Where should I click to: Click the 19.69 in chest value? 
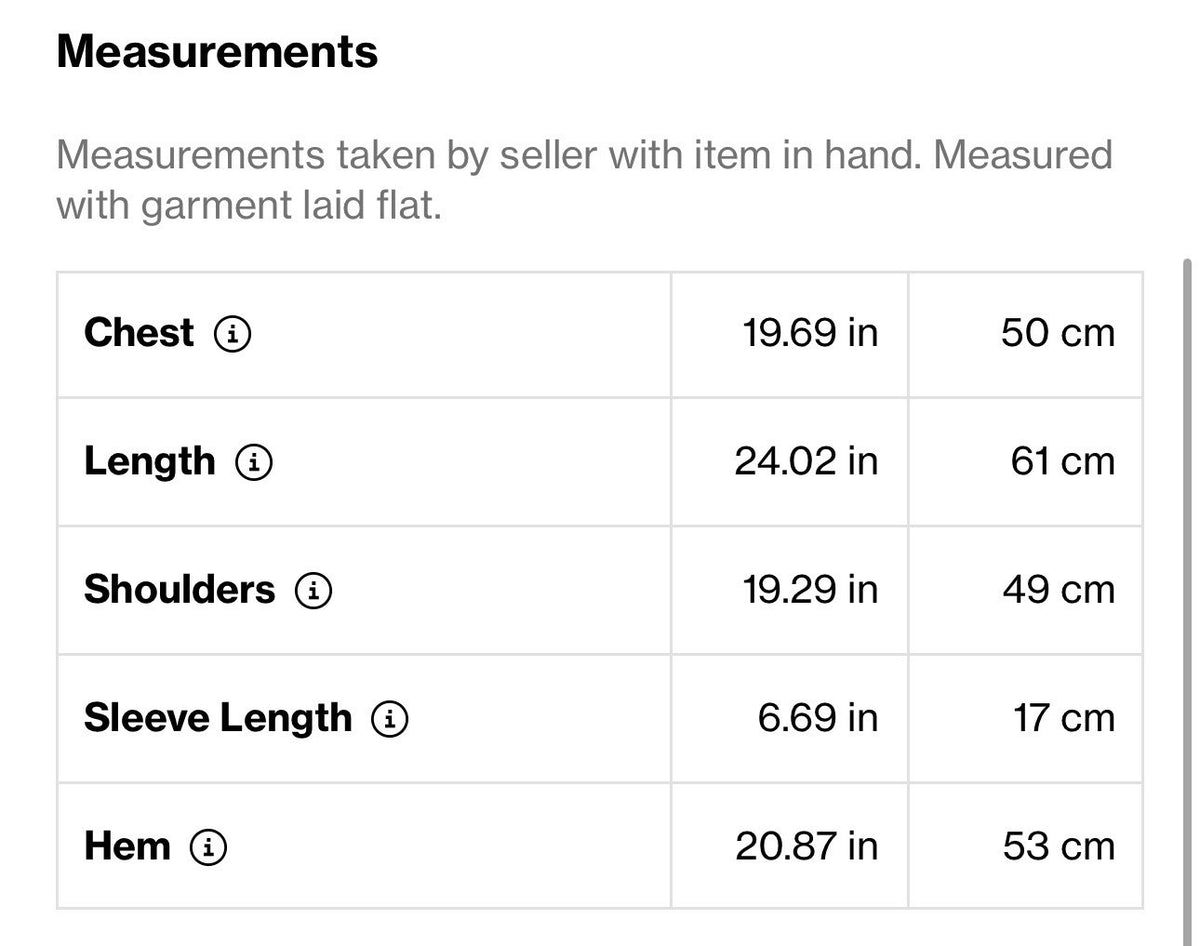pos(810,333)
